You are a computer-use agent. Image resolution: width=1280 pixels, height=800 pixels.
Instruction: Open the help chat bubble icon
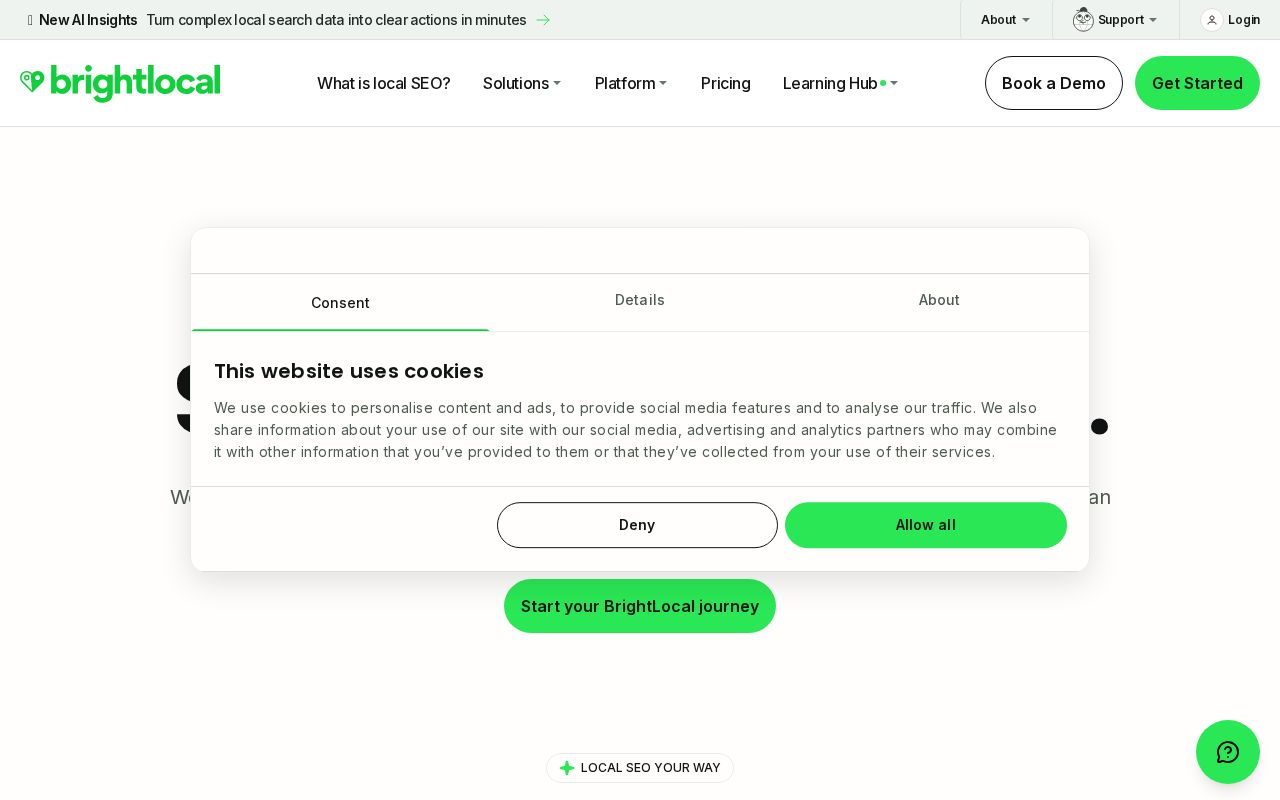click(1228, 752)
